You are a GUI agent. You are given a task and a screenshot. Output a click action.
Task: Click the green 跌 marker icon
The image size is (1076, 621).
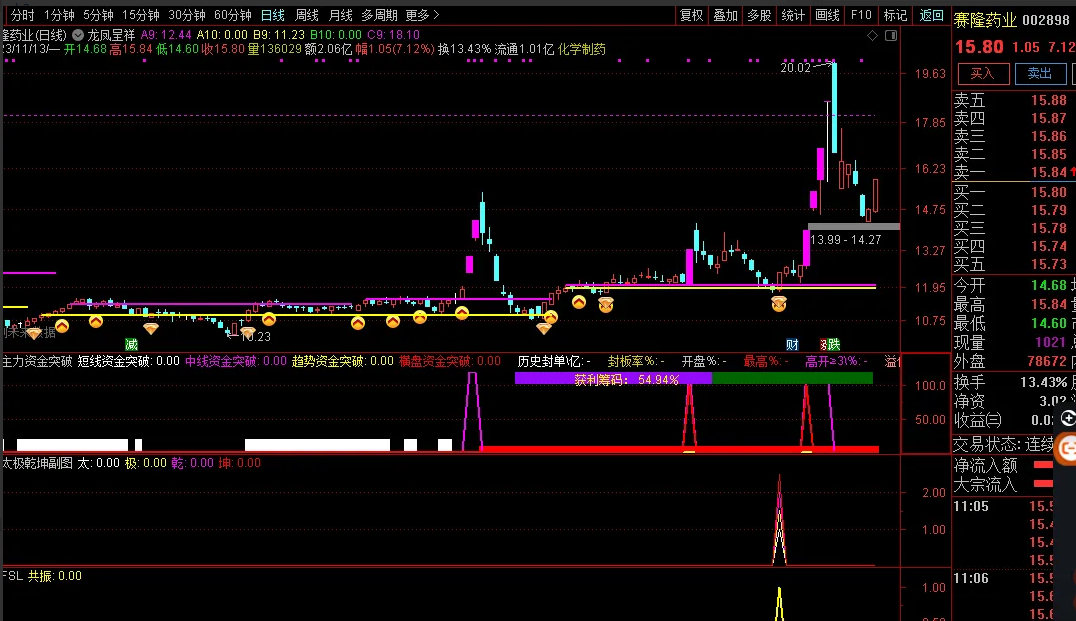point(832,344)
